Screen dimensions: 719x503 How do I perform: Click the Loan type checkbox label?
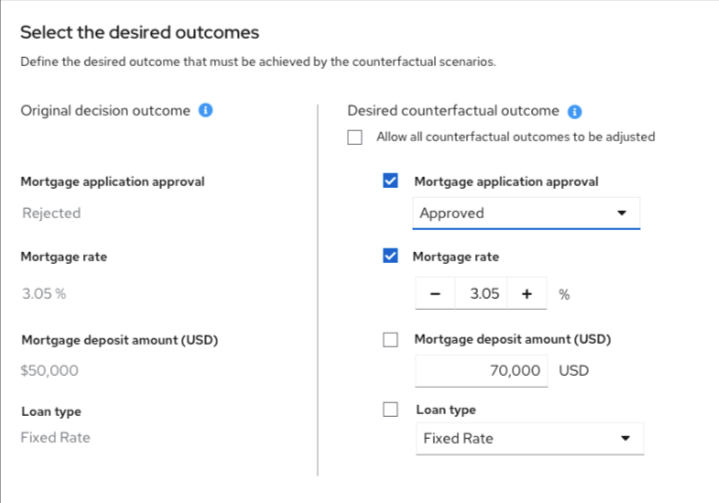(446, 410)
